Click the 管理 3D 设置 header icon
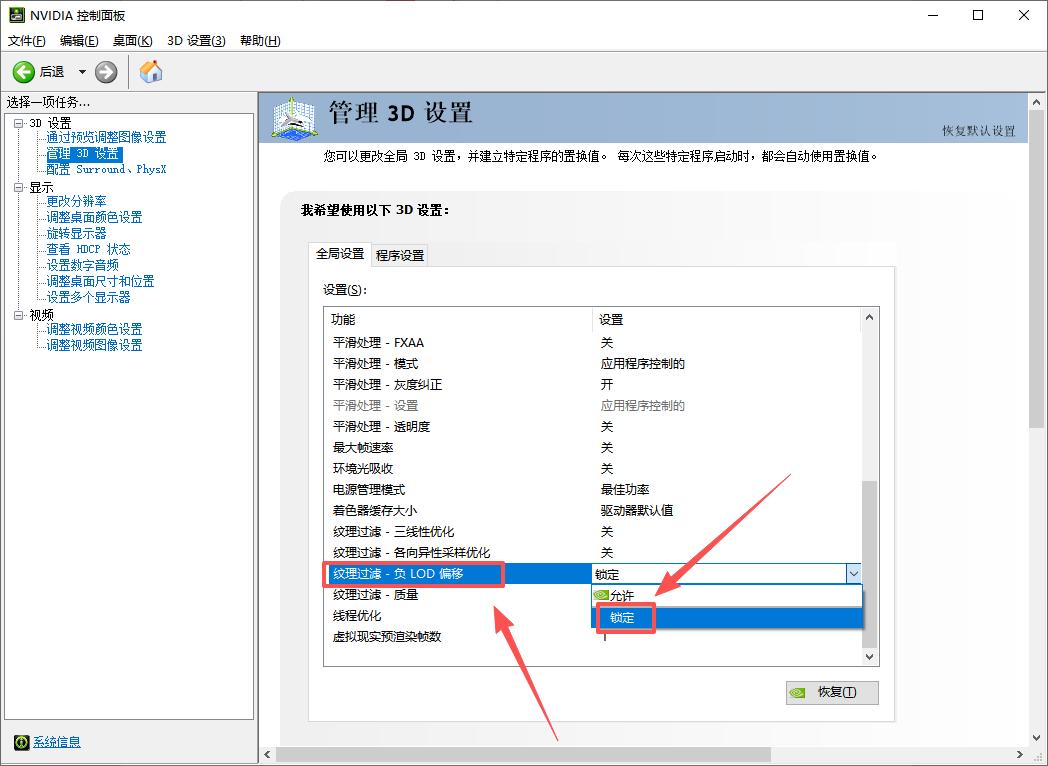1048x766 pixels. [295, 118]
